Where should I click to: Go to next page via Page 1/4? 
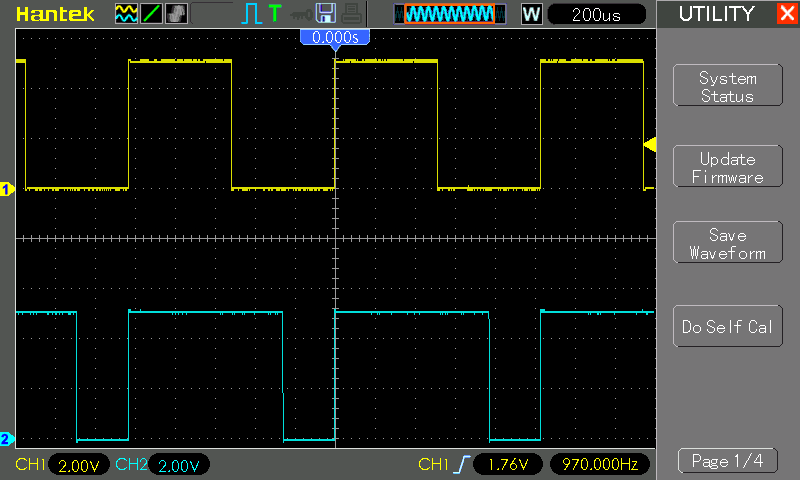[x=727, y=461]
